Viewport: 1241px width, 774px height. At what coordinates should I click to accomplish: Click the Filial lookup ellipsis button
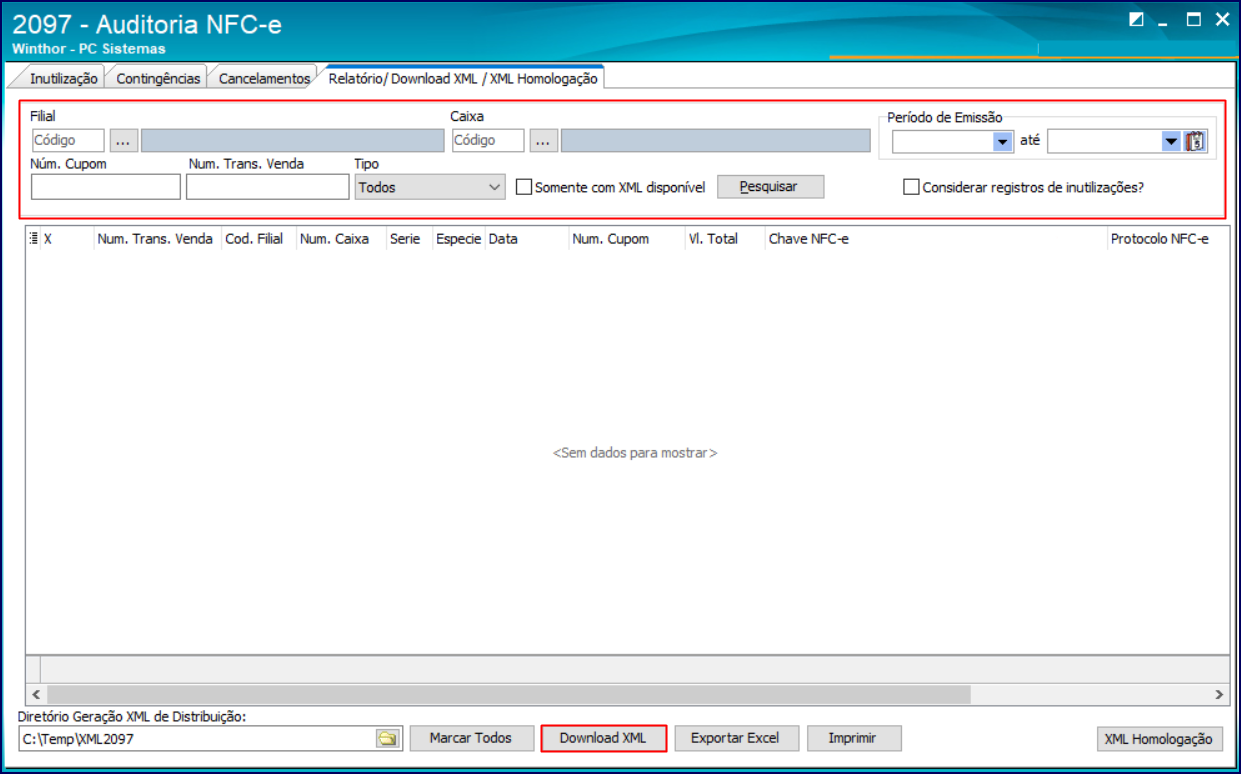[123, 141]
